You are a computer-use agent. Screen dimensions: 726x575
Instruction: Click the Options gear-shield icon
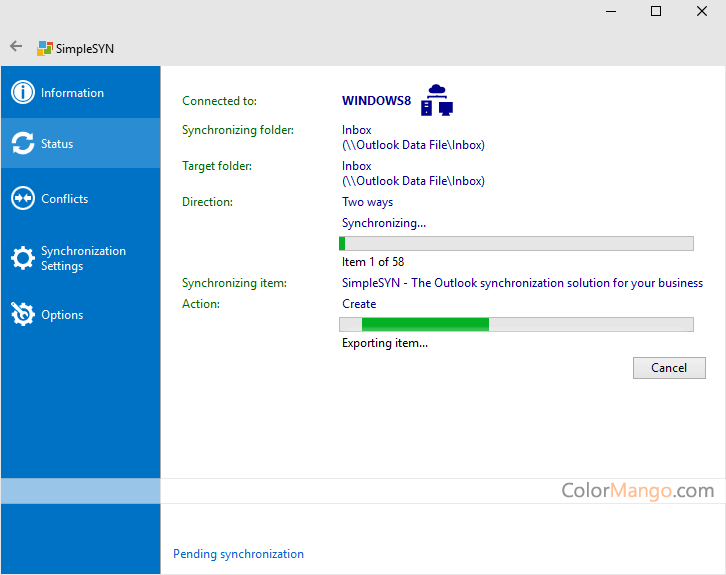tap(23, 315)
